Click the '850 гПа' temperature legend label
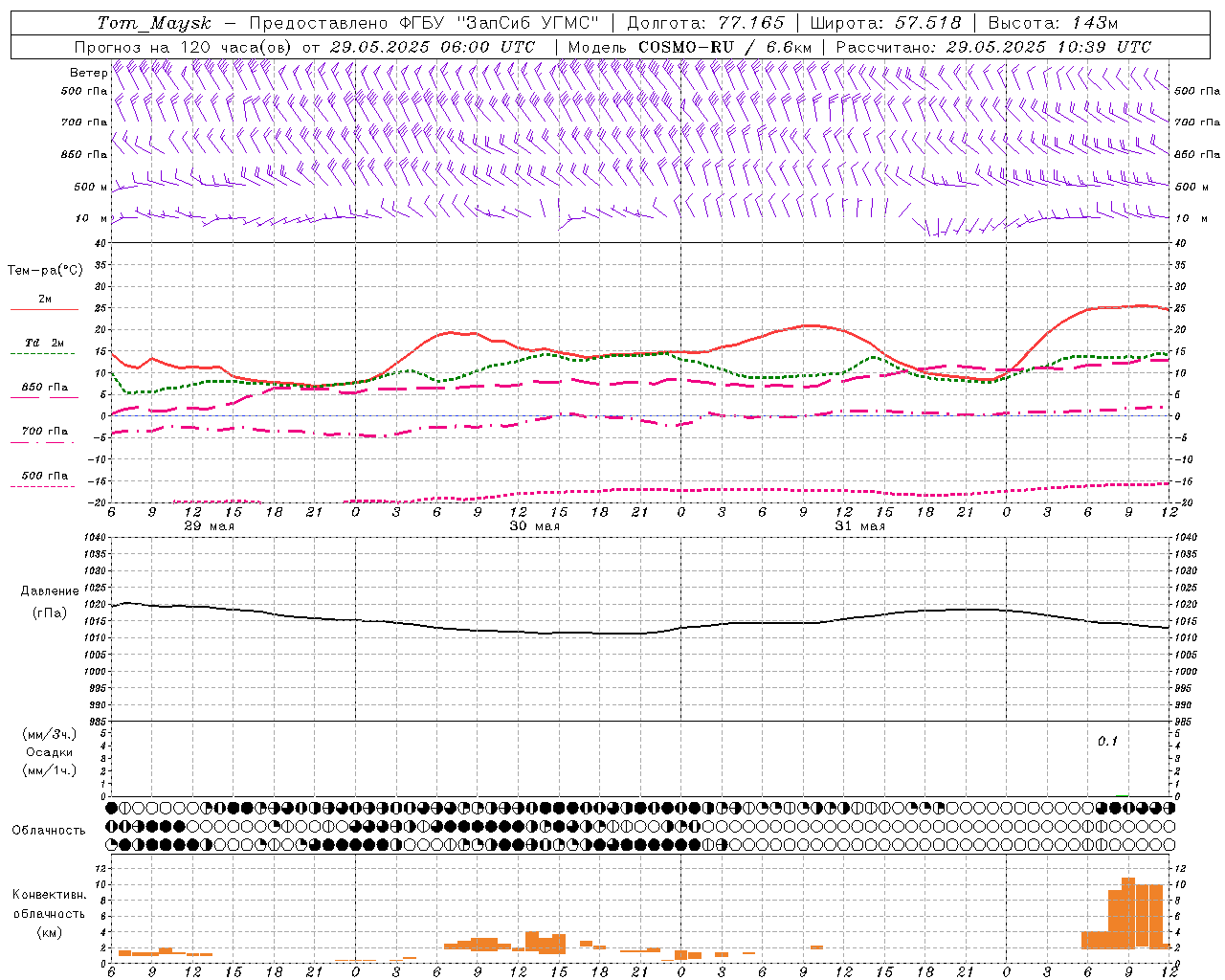The height and width of the screenshot is (980, 1225). (44, 388)
